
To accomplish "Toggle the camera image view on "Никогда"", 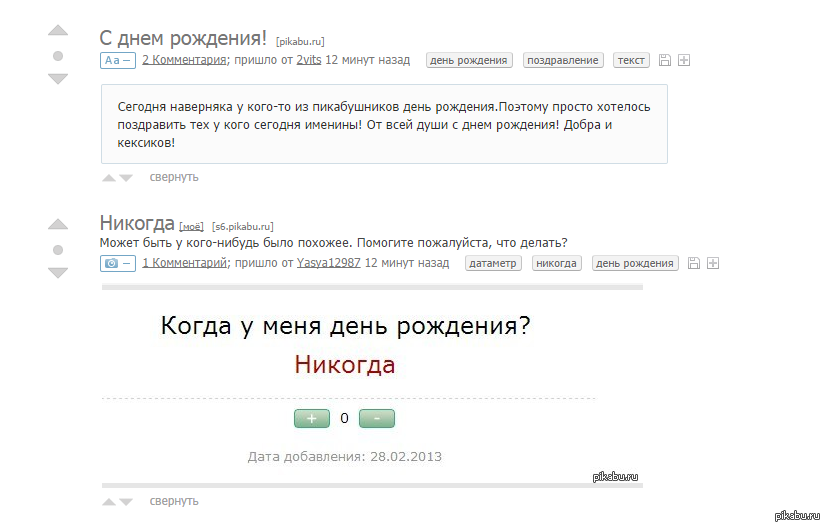I will click(117, 263).
